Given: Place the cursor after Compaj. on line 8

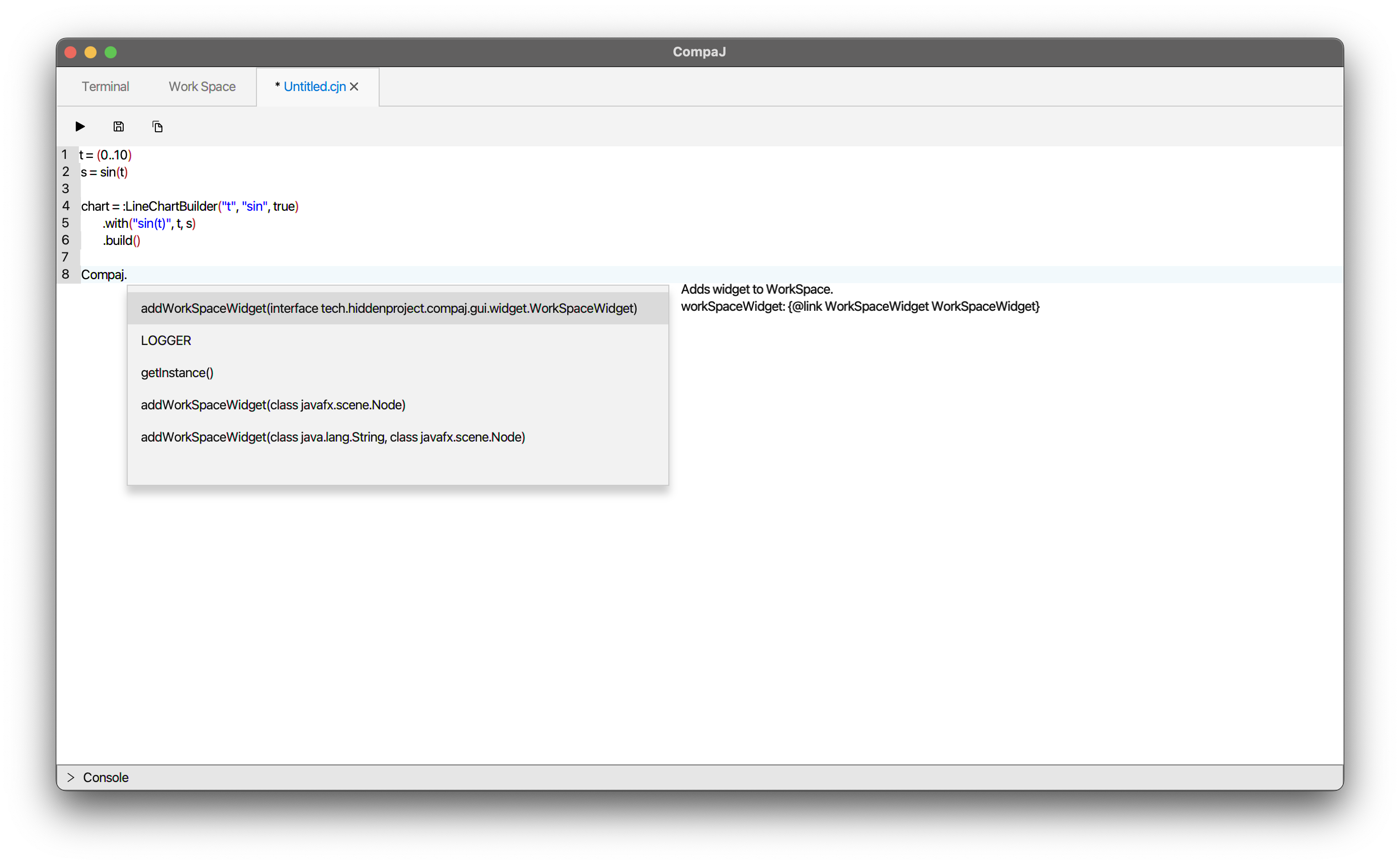Looking at the screenshot, I should [x=128, y=275].
